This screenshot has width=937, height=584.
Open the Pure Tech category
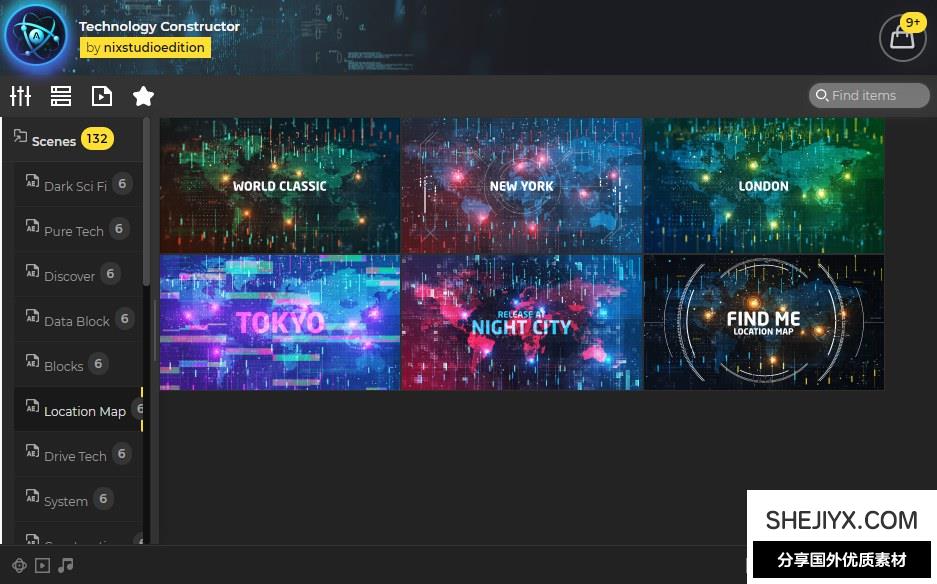[73, 231]
